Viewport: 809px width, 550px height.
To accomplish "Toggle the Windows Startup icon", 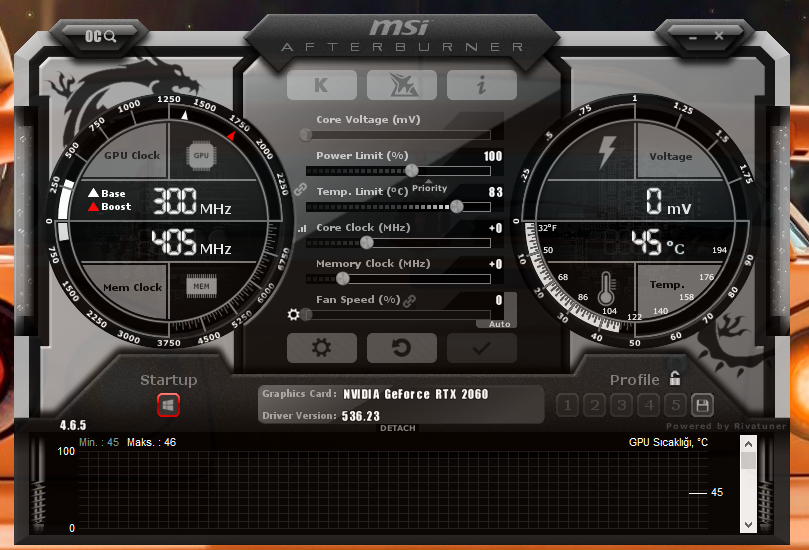I will coord(168,405).
